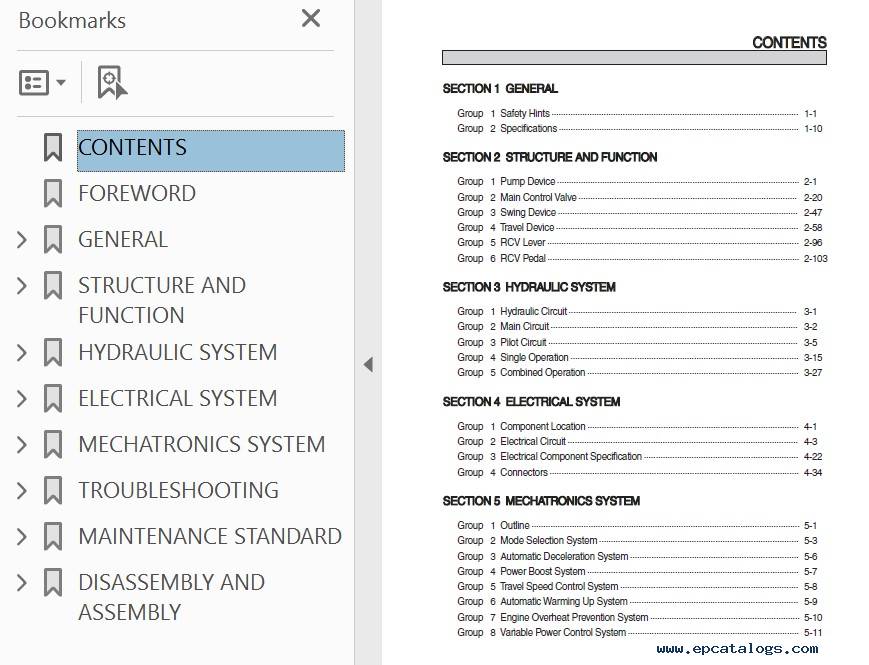Go to the GENERAL bookmark
The width and height of the screenshot is (869, 665).
[x=123, y=239]
